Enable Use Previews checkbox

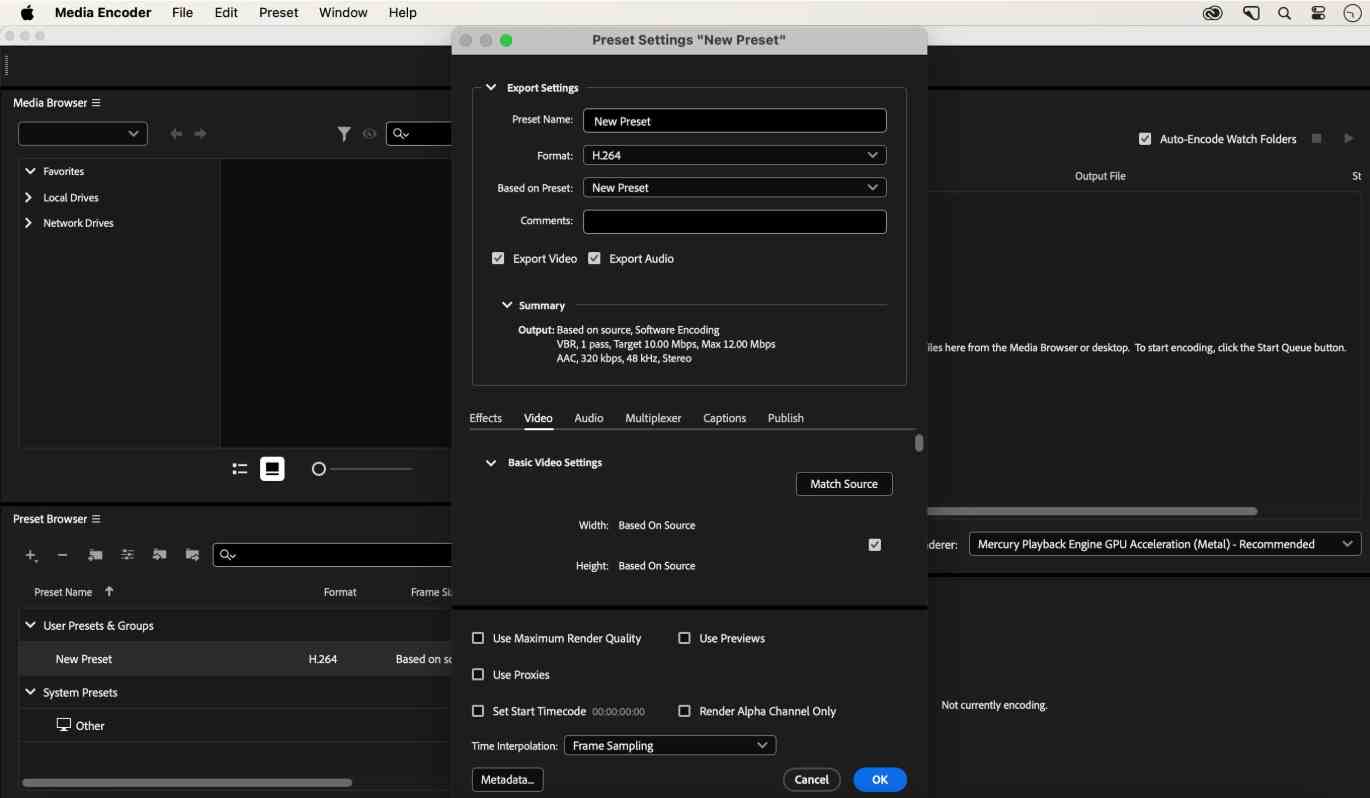(x=684, y=638)
